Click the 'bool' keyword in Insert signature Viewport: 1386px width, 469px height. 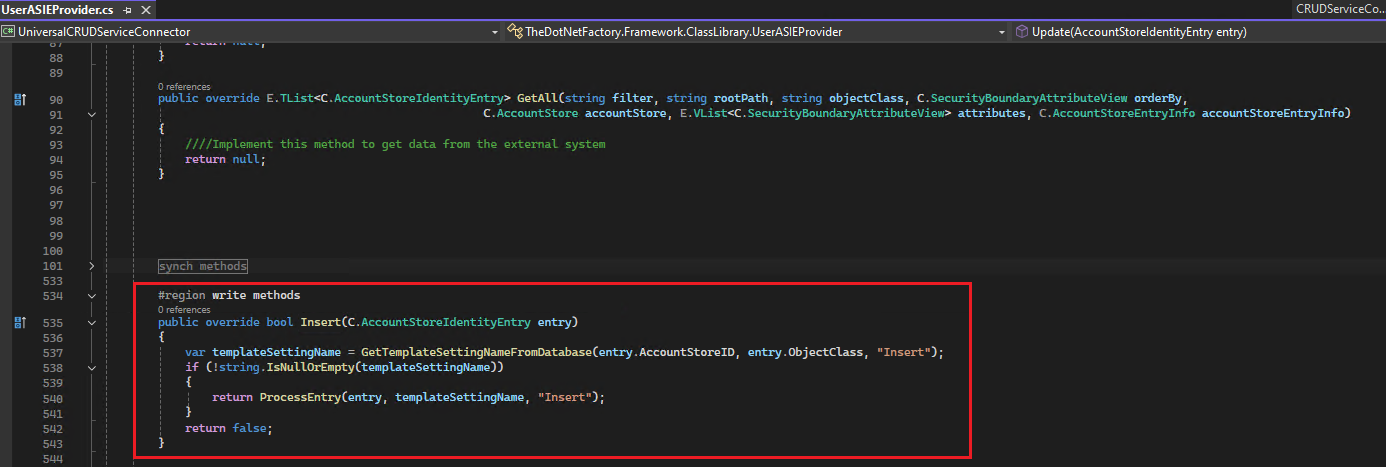280,323
